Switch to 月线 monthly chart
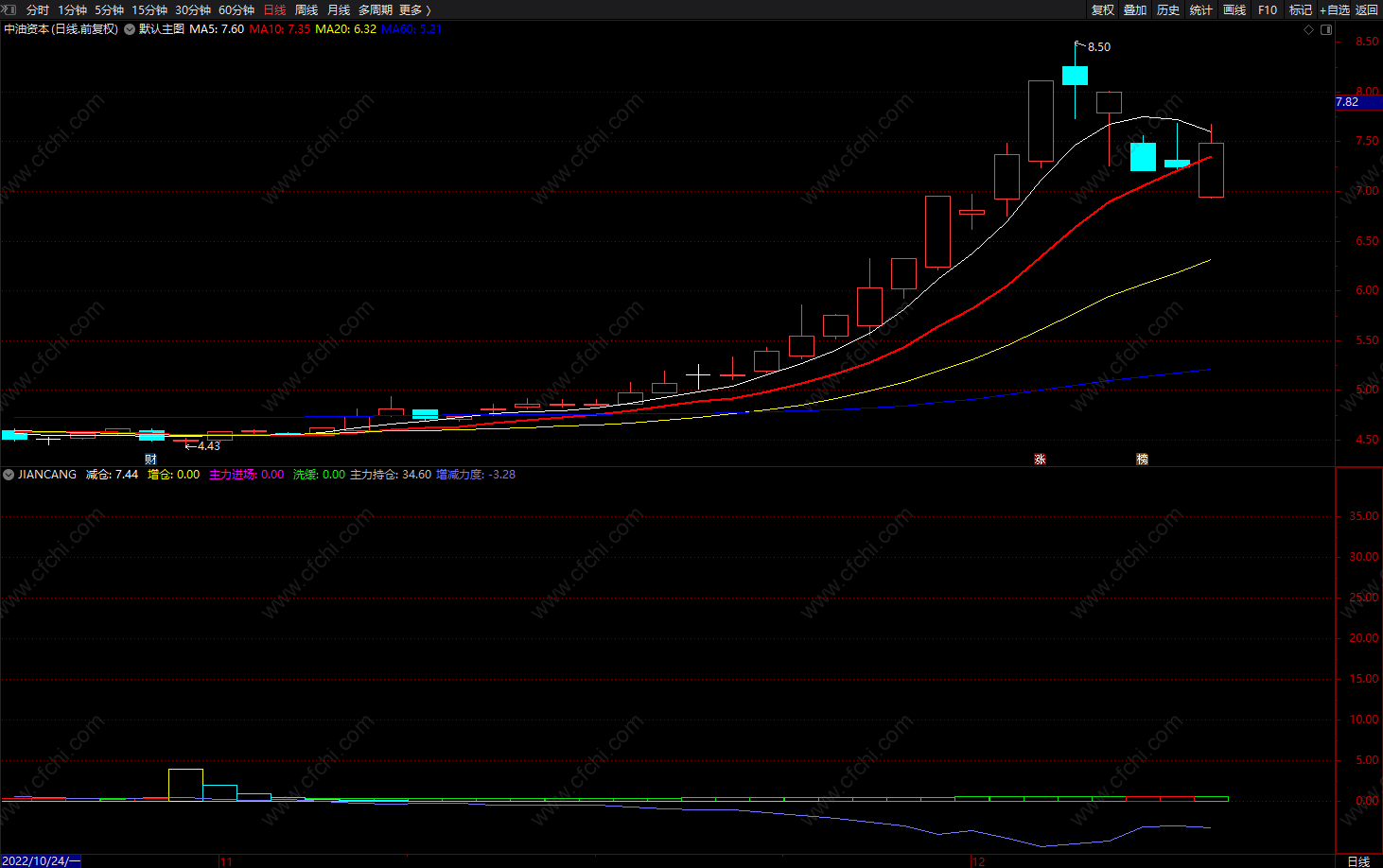 click(339, 9)
